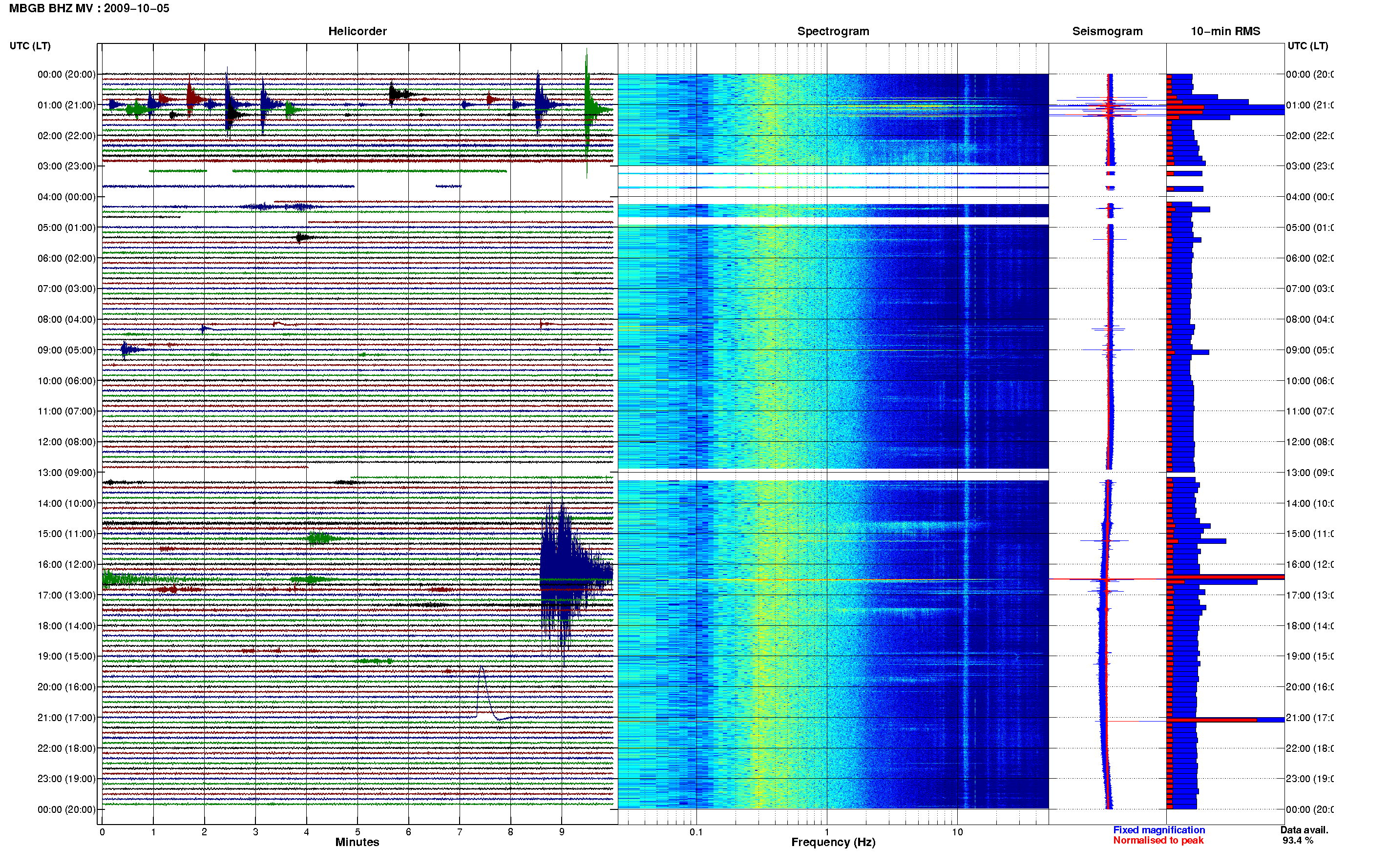This screenshot has height=868, width=1389.
Task: Click the long RMS bar at 21:00
Action: pos(1225,720)
